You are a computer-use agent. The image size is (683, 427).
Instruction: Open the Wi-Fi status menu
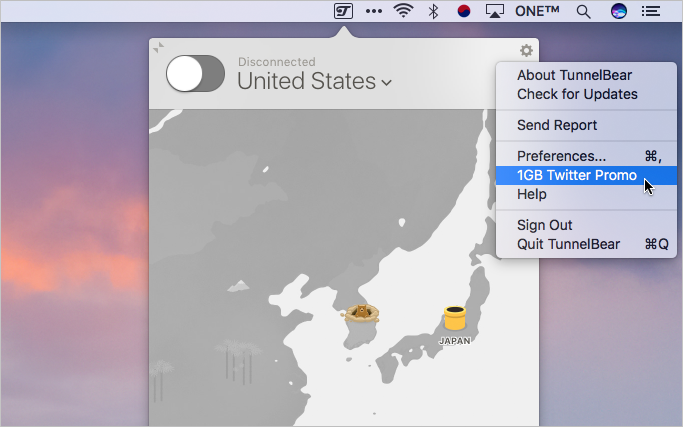click(403, 11)
